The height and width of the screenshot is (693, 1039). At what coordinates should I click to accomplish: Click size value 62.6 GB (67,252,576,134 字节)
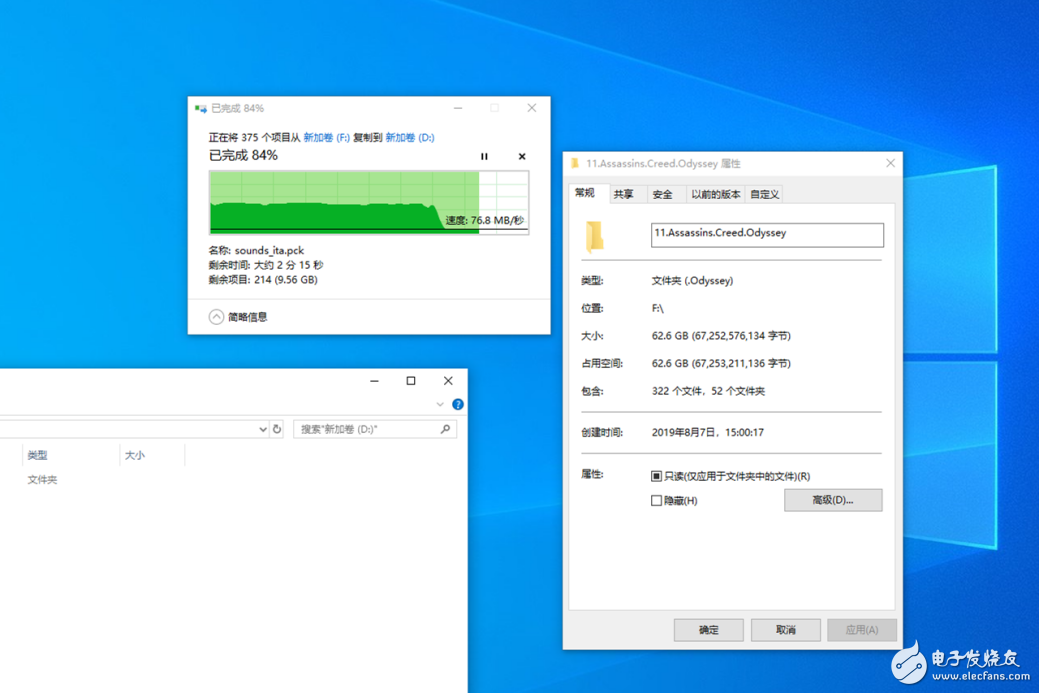tap(721, 336)
